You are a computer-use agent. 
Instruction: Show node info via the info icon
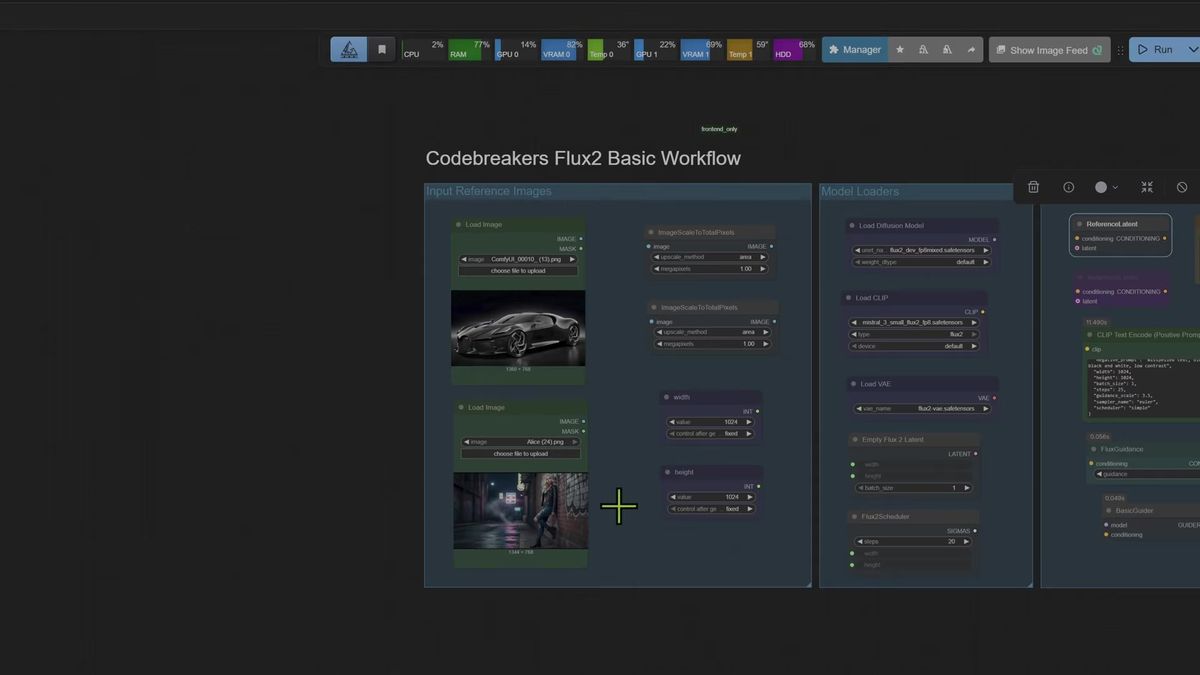[x=1068, y=187]
